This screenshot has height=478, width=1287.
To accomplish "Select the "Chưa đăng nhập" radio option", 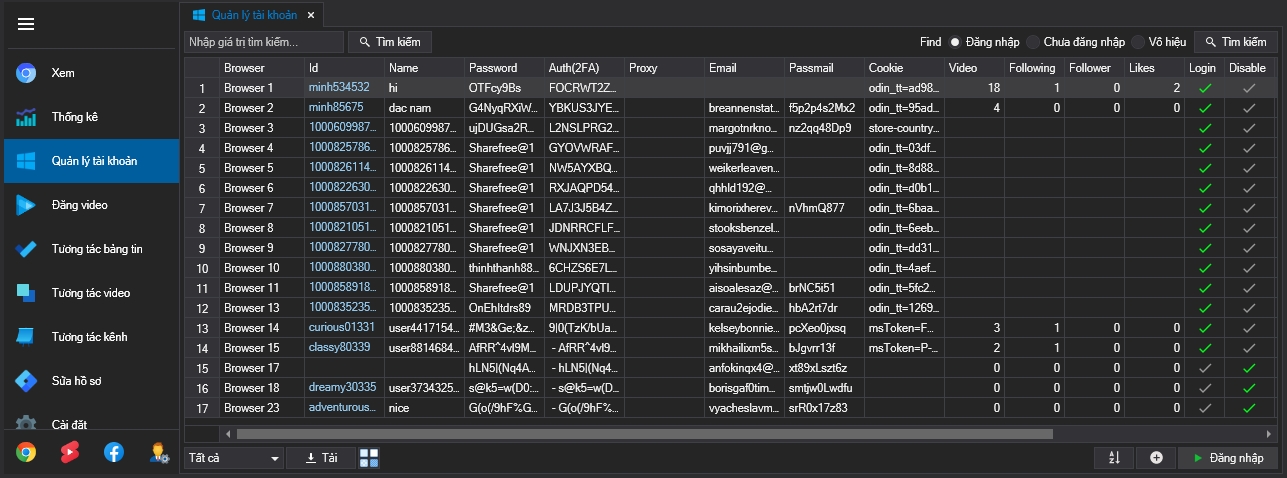I will (x=1033, y=42).
